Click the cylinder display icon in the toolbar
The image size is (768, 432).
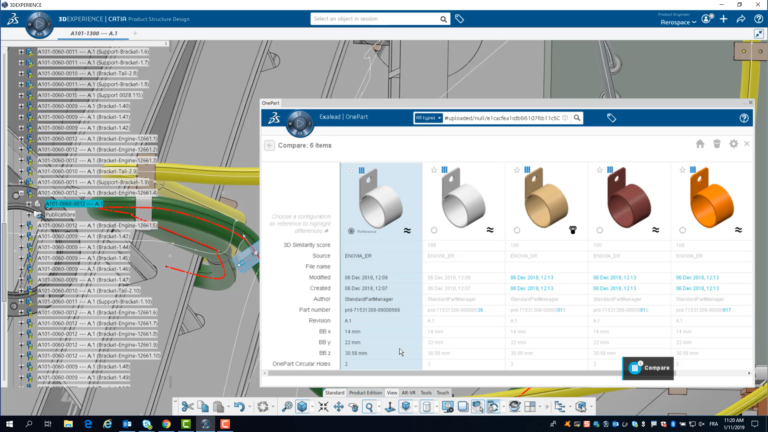(427, 407)
